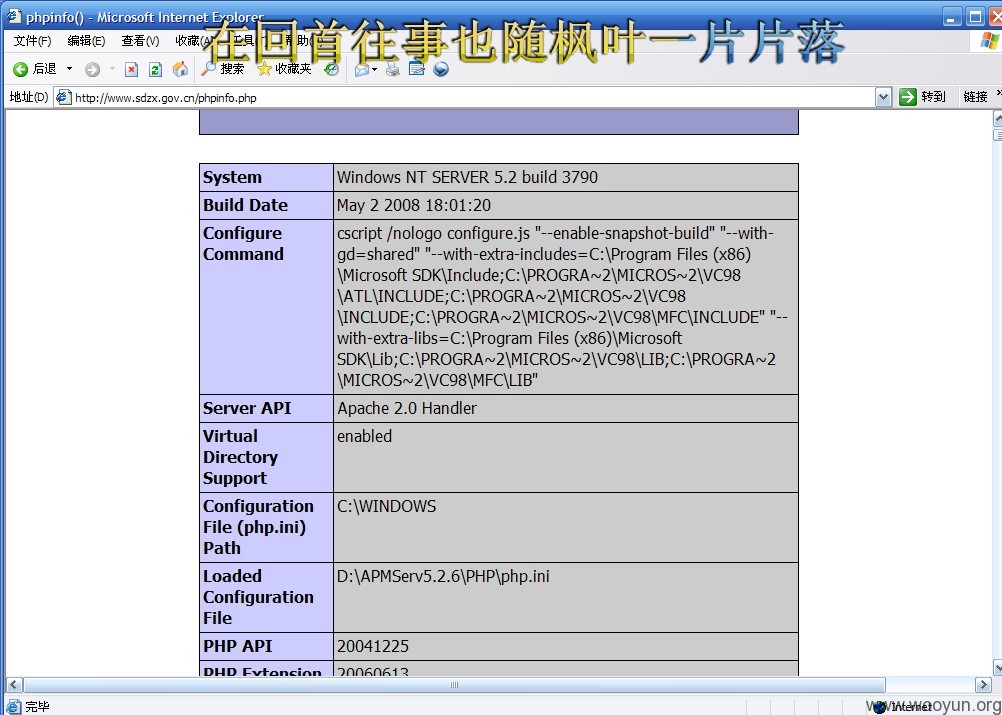
Task: Click the Server API header cell
Action: 266,408
